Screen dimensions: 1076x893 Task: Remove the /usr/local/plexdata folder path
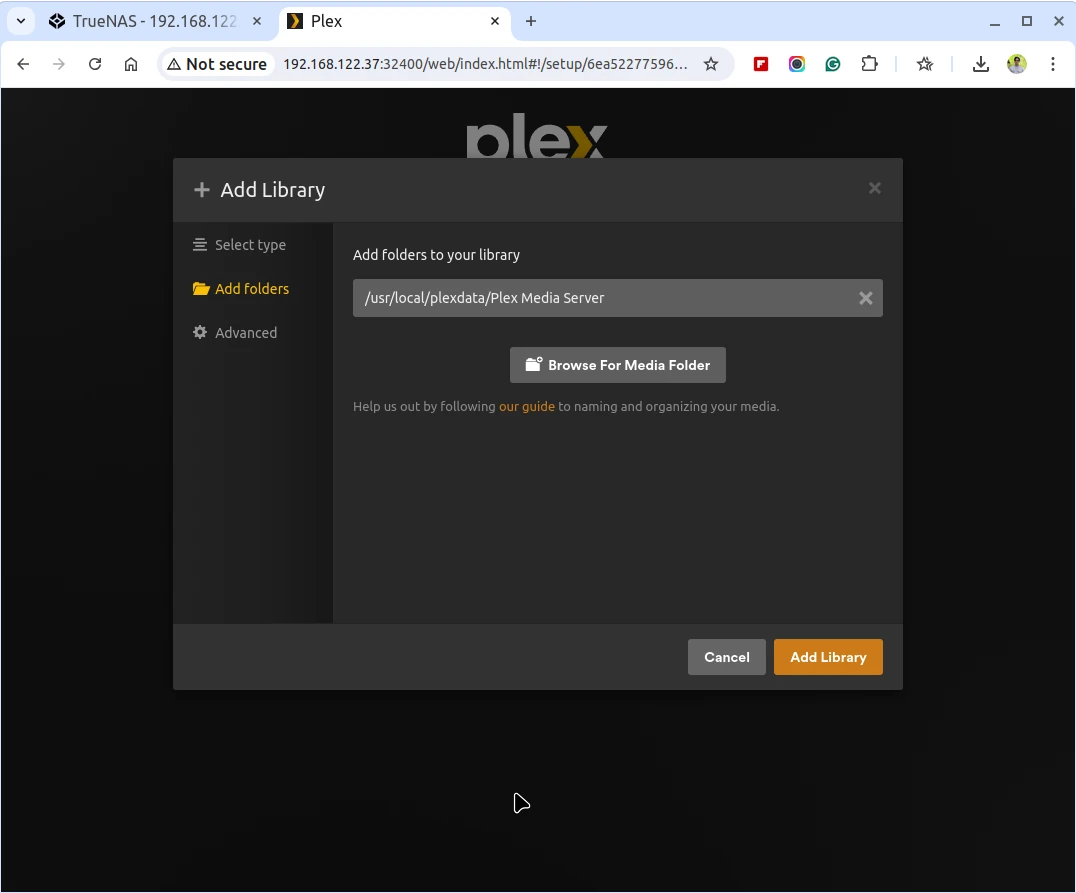865,298
